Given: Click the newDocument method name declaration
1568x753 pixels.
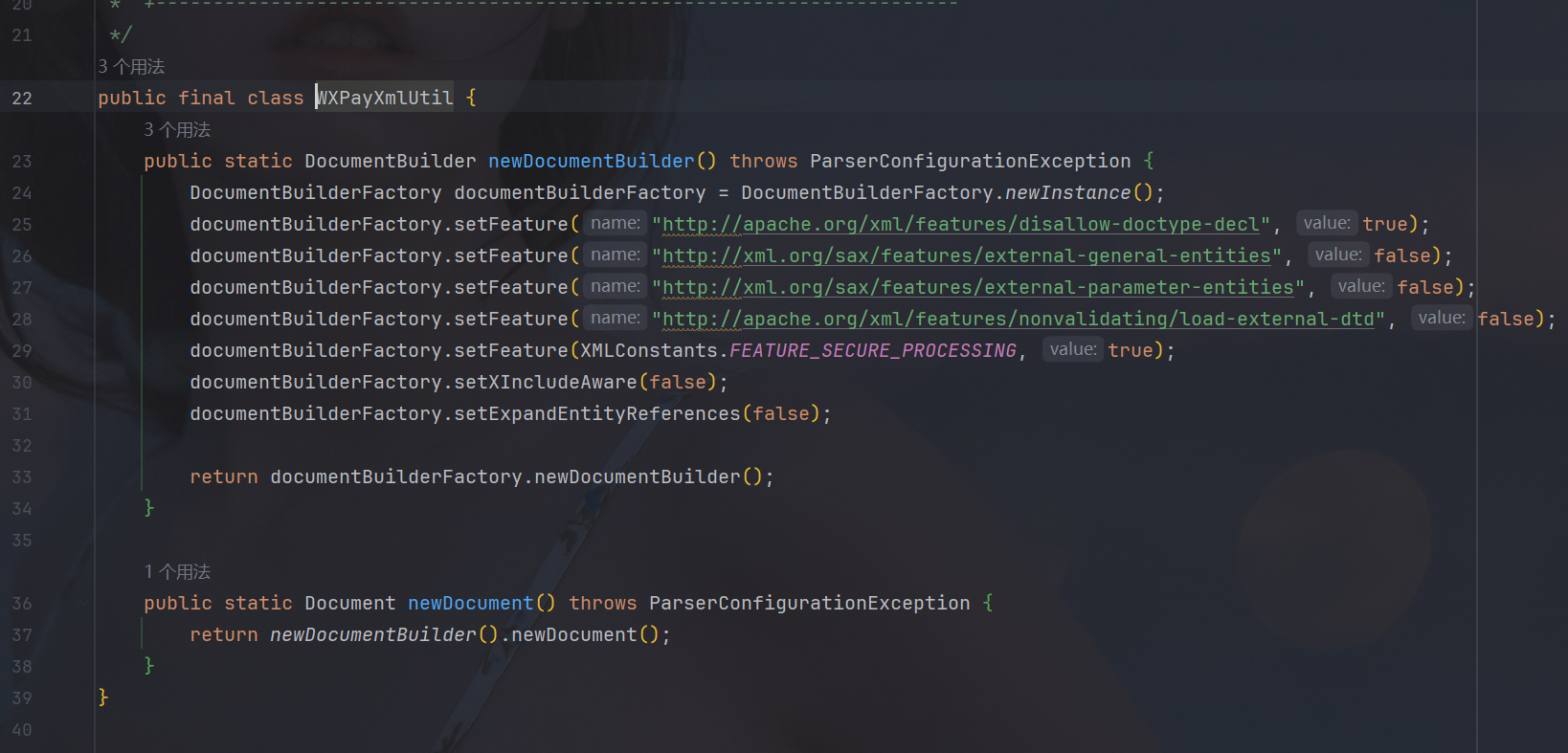Looking at the screenshot, I should [470, 604].
